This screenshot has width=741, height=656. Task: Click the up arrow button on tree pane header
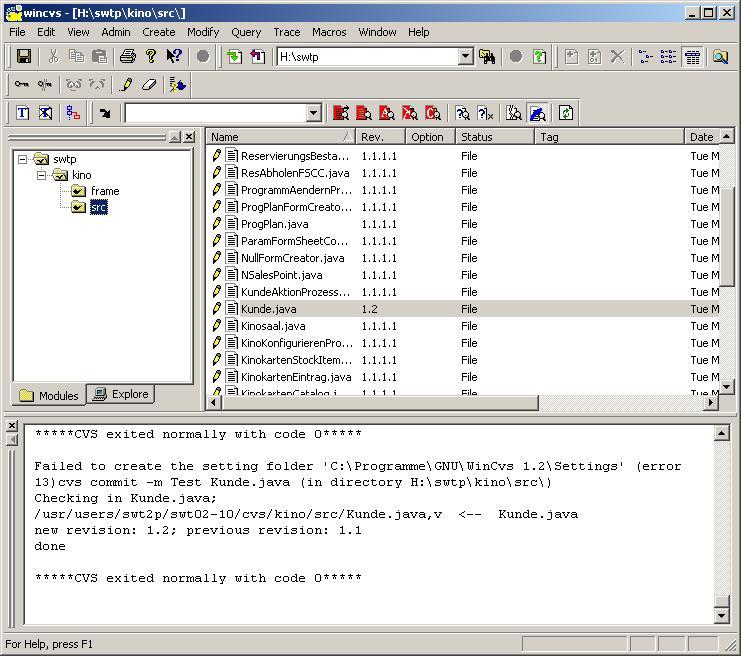(x=175, y=137)
